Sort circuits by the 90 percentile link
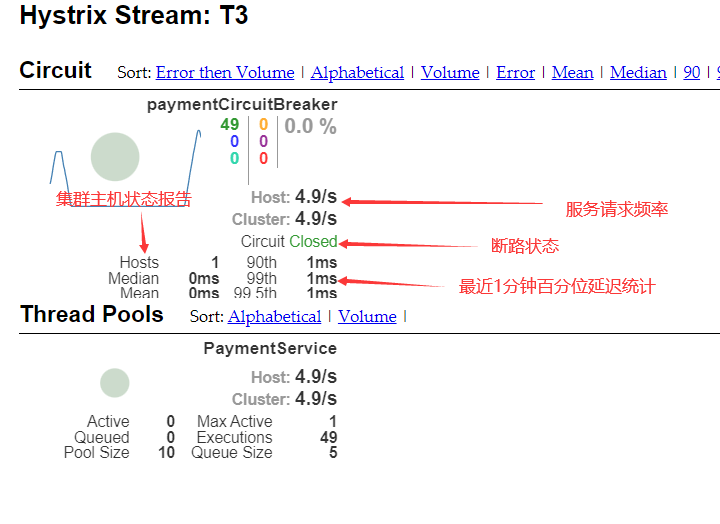 point(692,73)
